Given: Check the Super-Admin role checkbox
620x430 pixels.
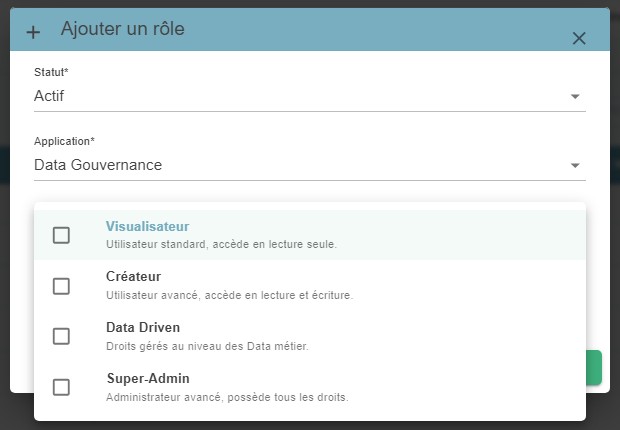Looking at the screenshot, I should point(61,387).
